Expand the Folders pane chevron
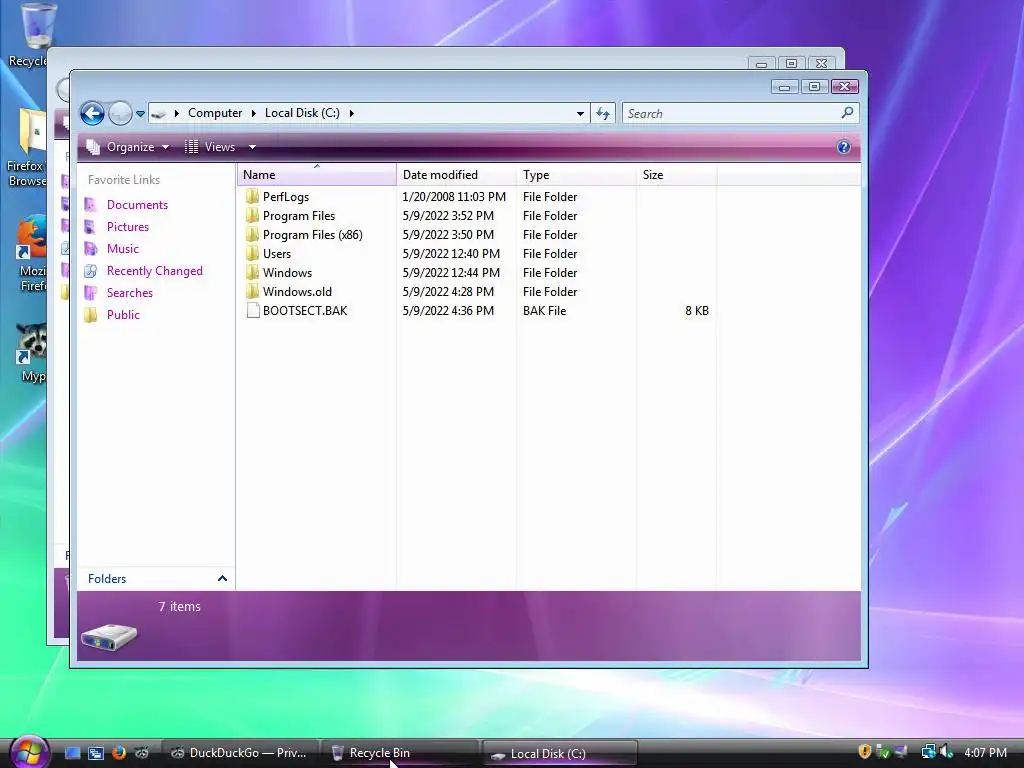 [x=222, y=579]
